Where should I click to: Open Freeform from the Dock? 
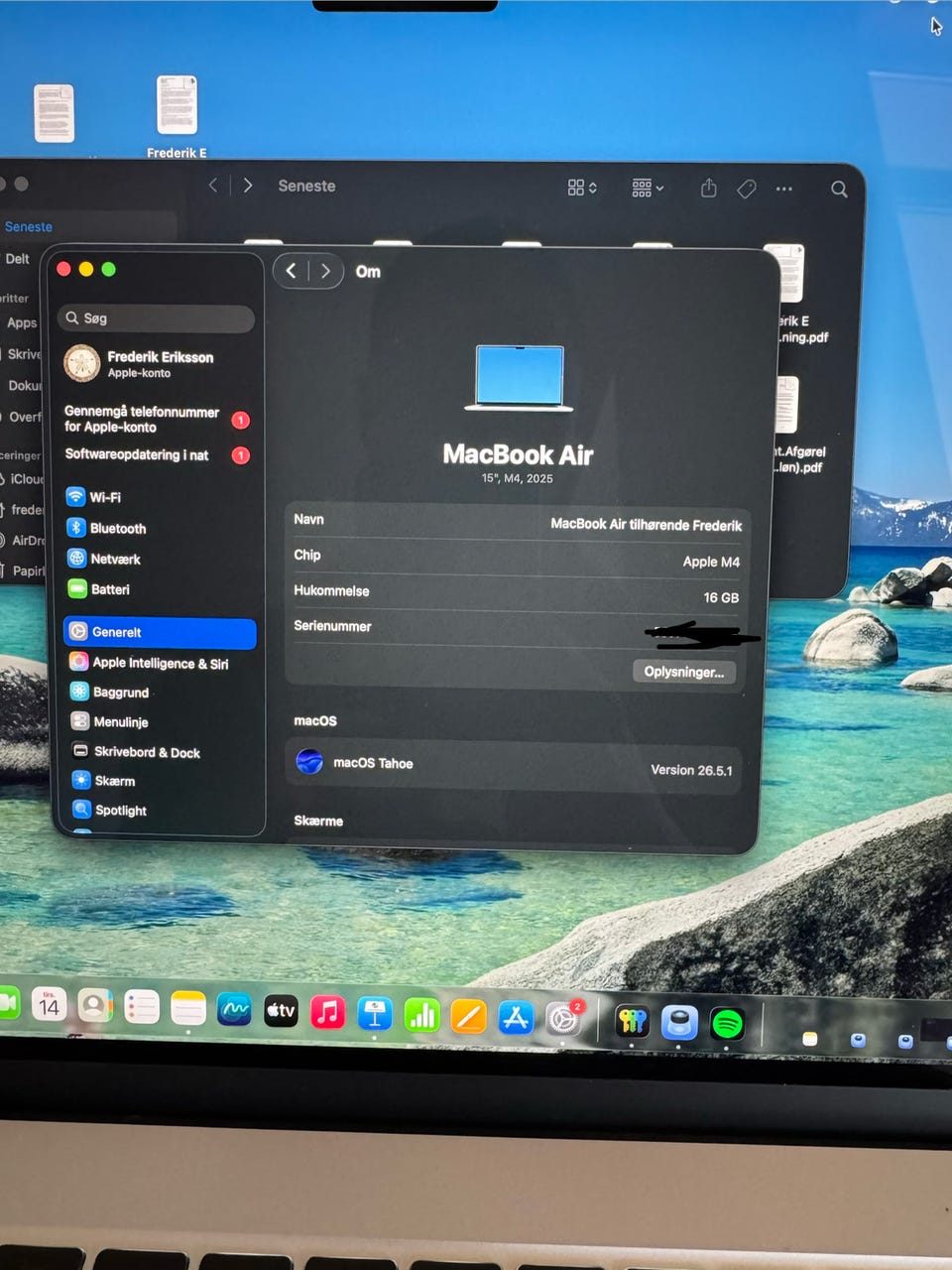click(234, 1010)
